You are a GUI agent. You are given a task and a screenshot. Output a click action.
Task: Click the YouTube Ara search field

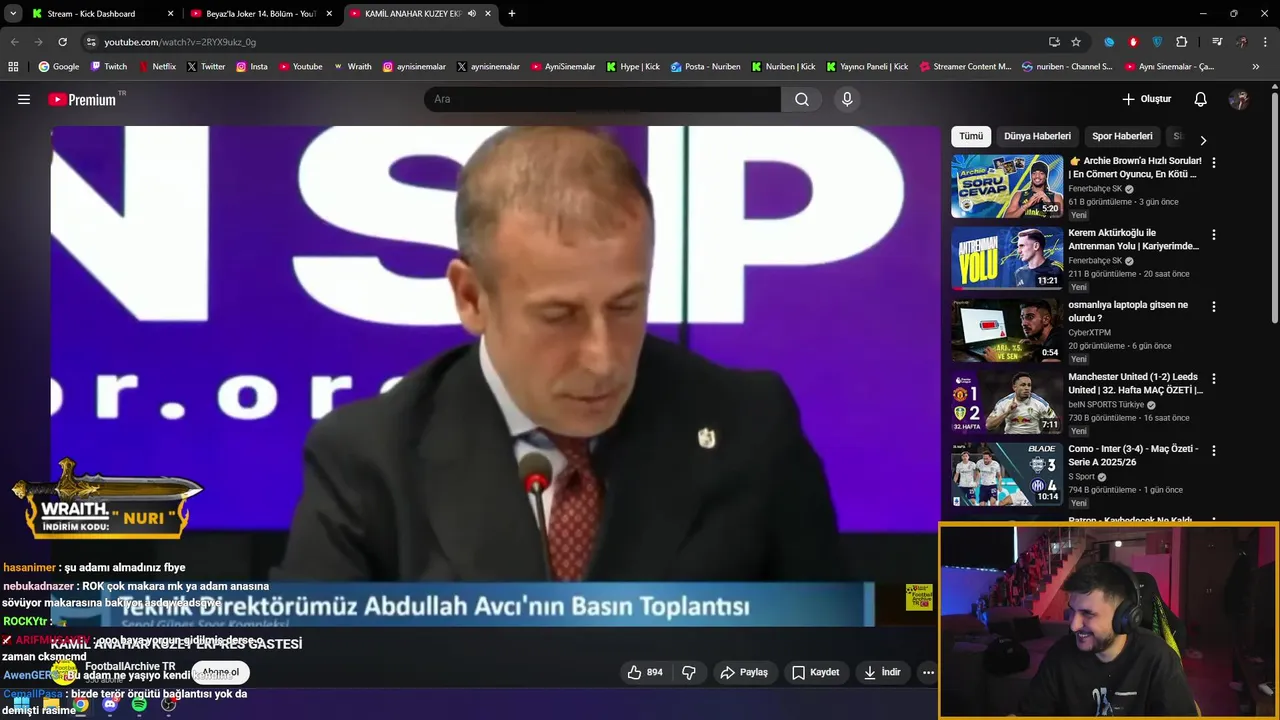click(x=603, y=99)
